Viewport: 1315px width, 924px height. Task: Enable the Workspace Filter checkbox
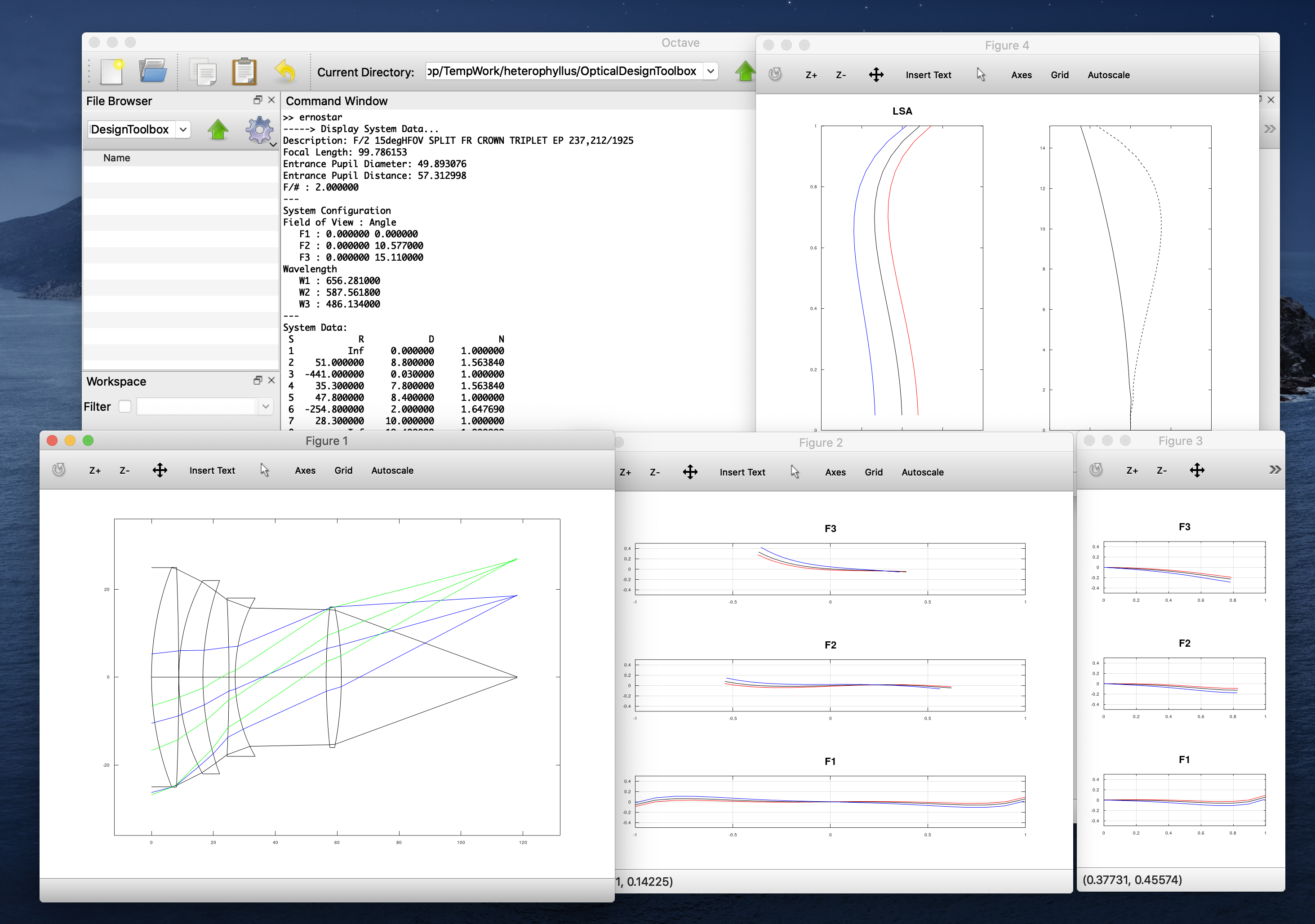click(x=125, y=407)
